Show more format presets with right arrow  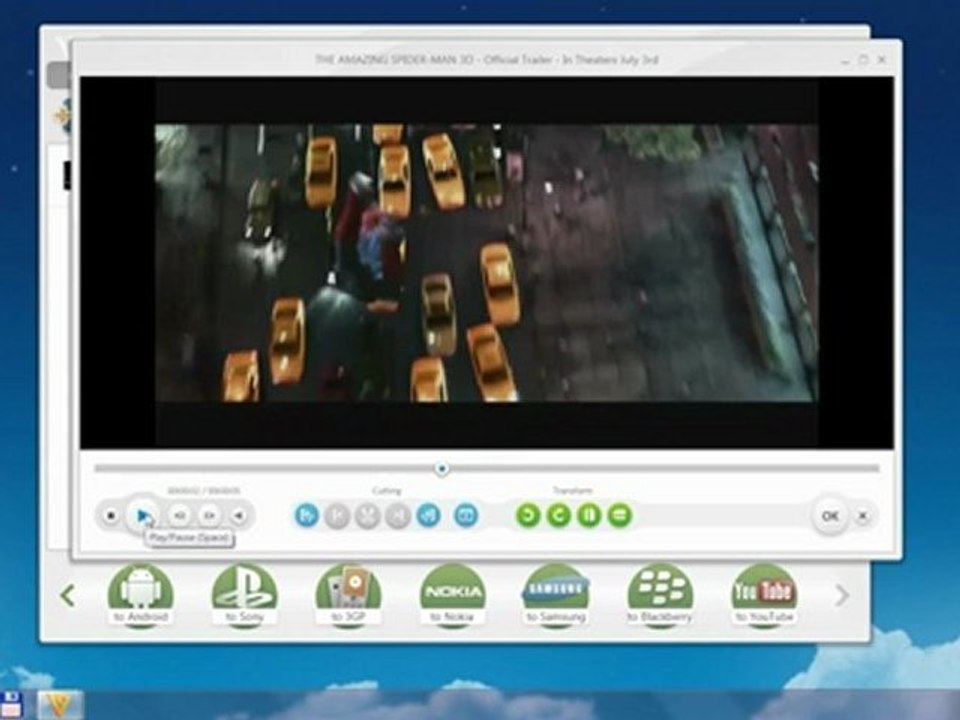coord(842,595)
